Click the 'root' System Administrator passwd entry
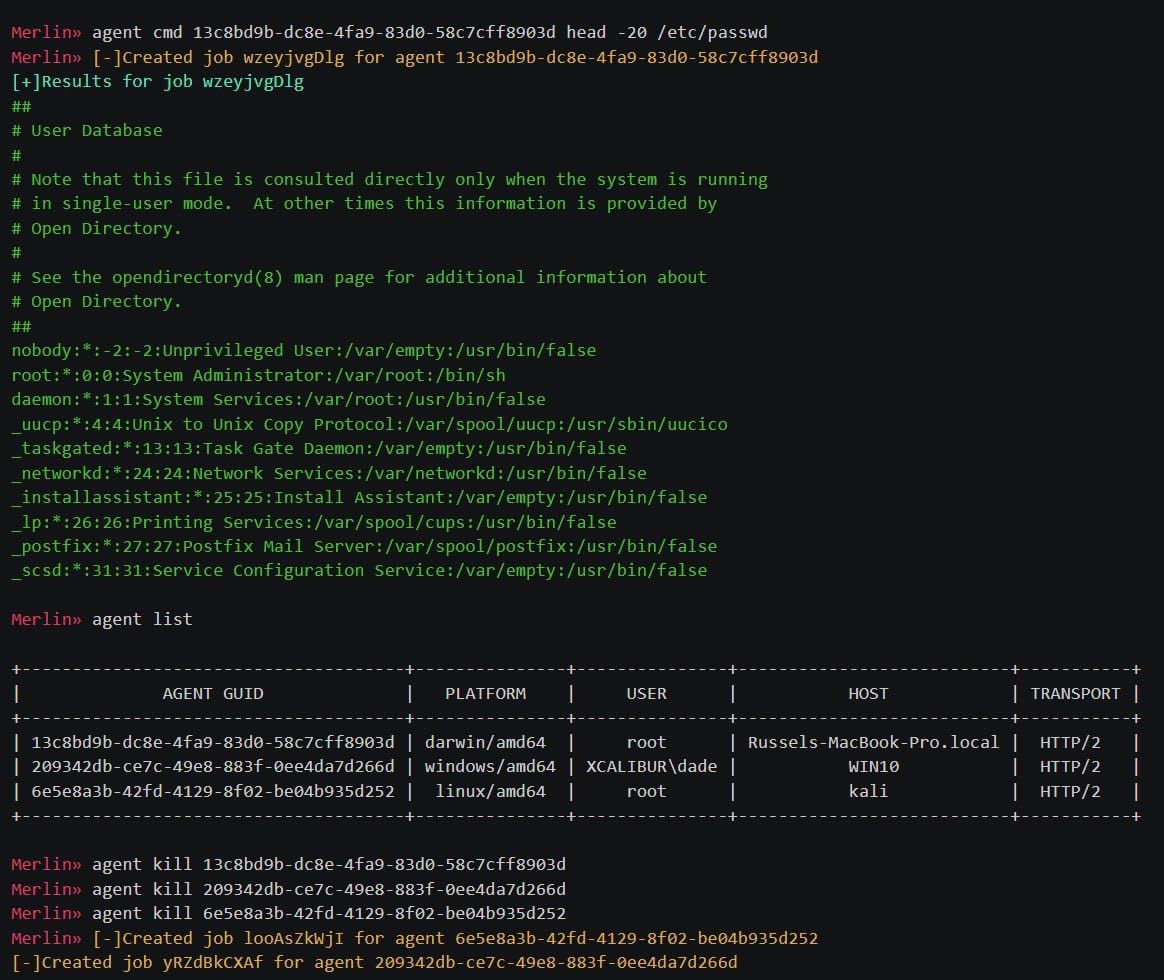This screenshot has width=1164, height=980. tap(258, 376)
